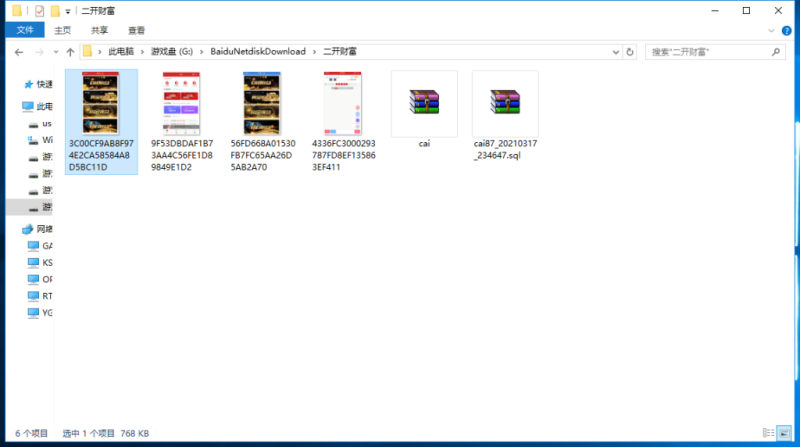Open the 文件 menu
Viewport: 800px width, 447px height.
click(x=24, y=30)
